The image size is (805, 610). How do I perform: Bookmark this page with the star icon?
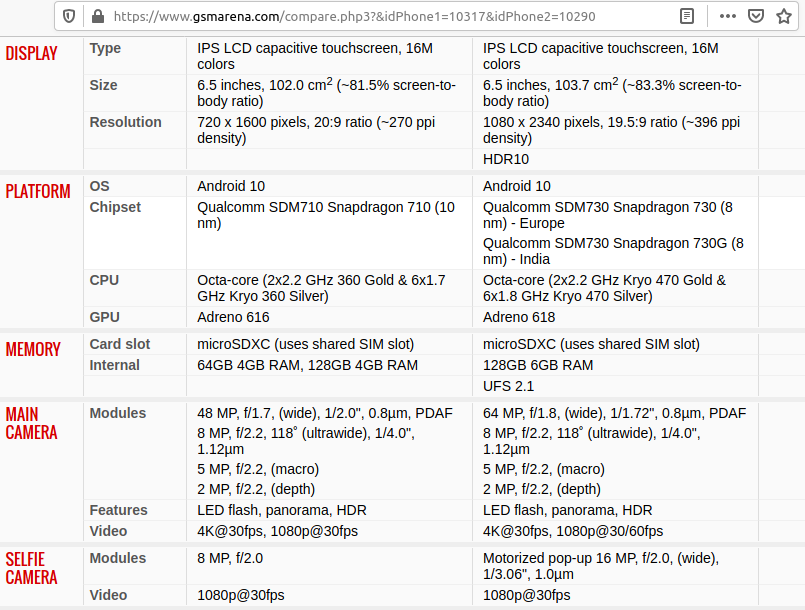(x=786, y=16)
